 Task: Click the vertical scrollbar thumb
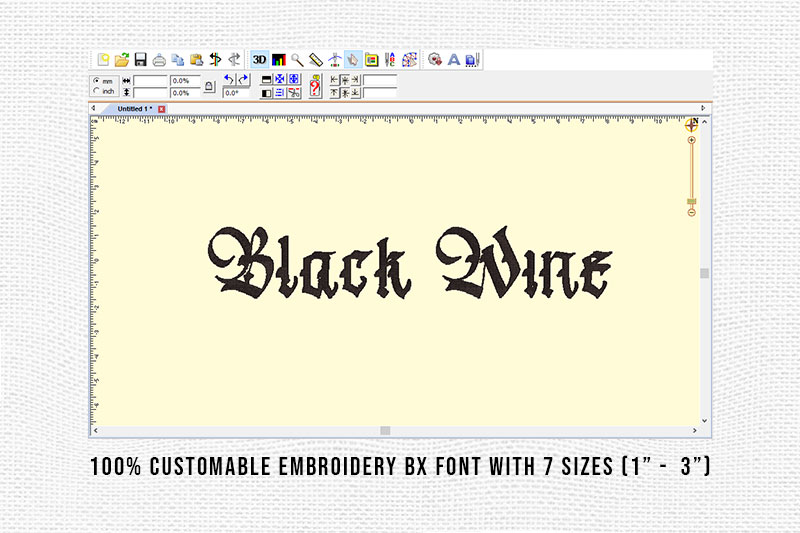(x=705, y=273)
